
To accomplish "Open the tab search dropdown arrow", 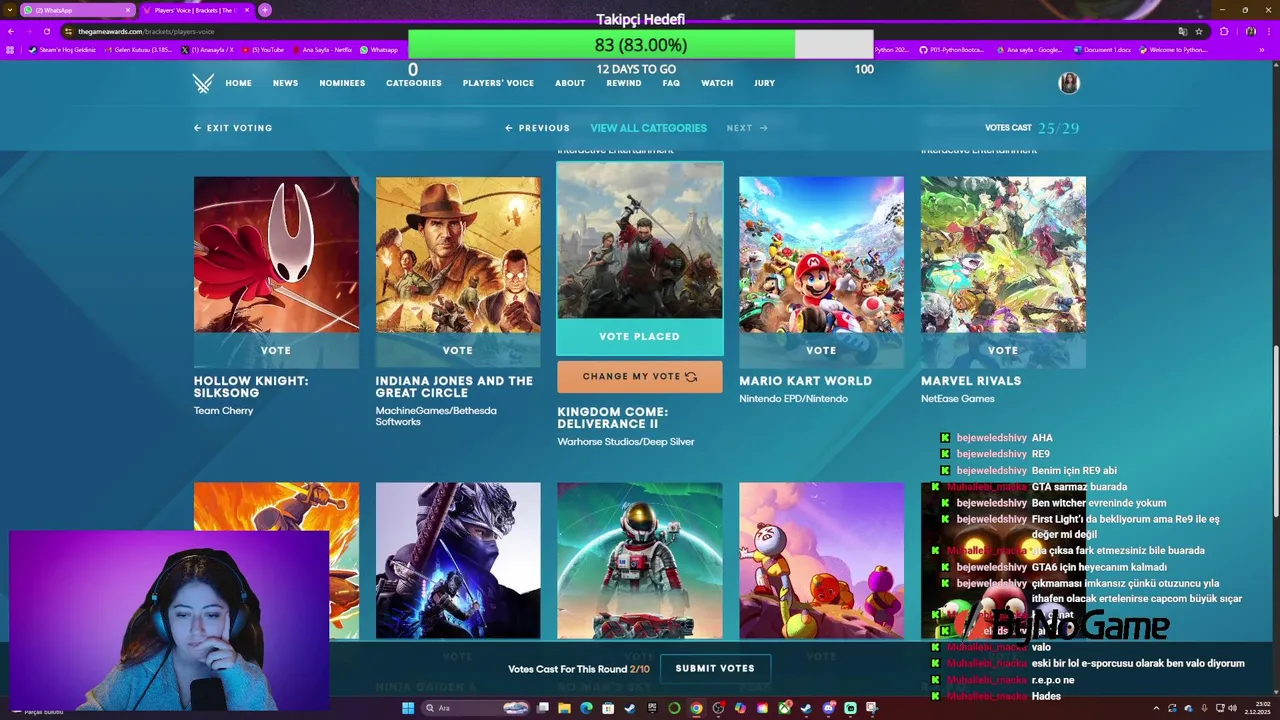I will [9, 10].
